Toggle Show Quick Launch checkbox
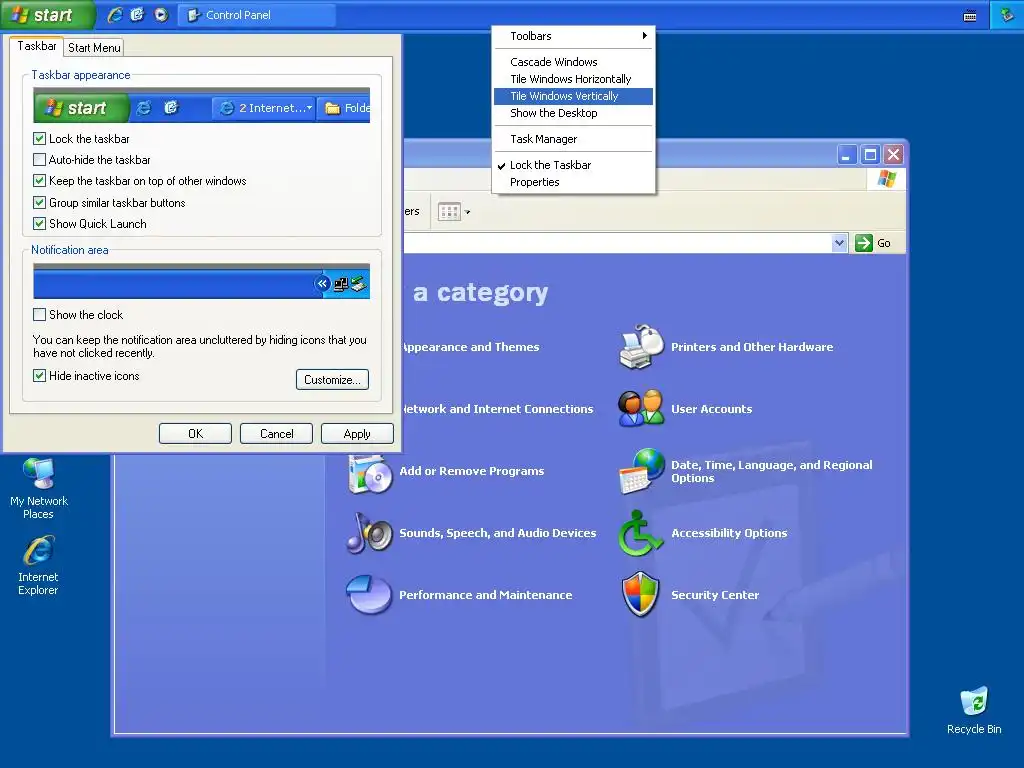The width and height of the screenshot is (1024, 768). [x=39, y=223]
